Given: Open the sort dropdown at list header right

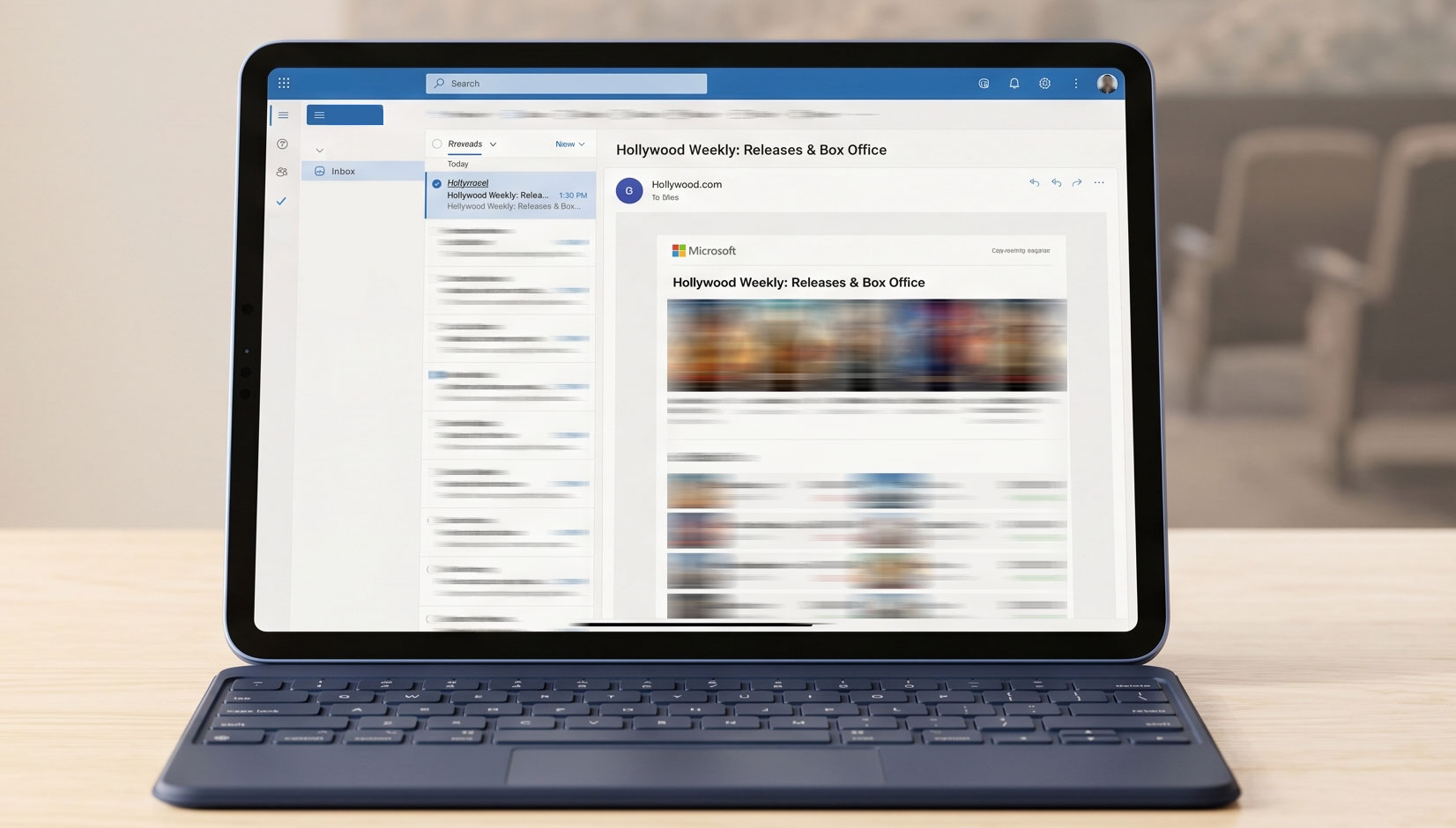Looking at the screenshot, I should (570, 144).
